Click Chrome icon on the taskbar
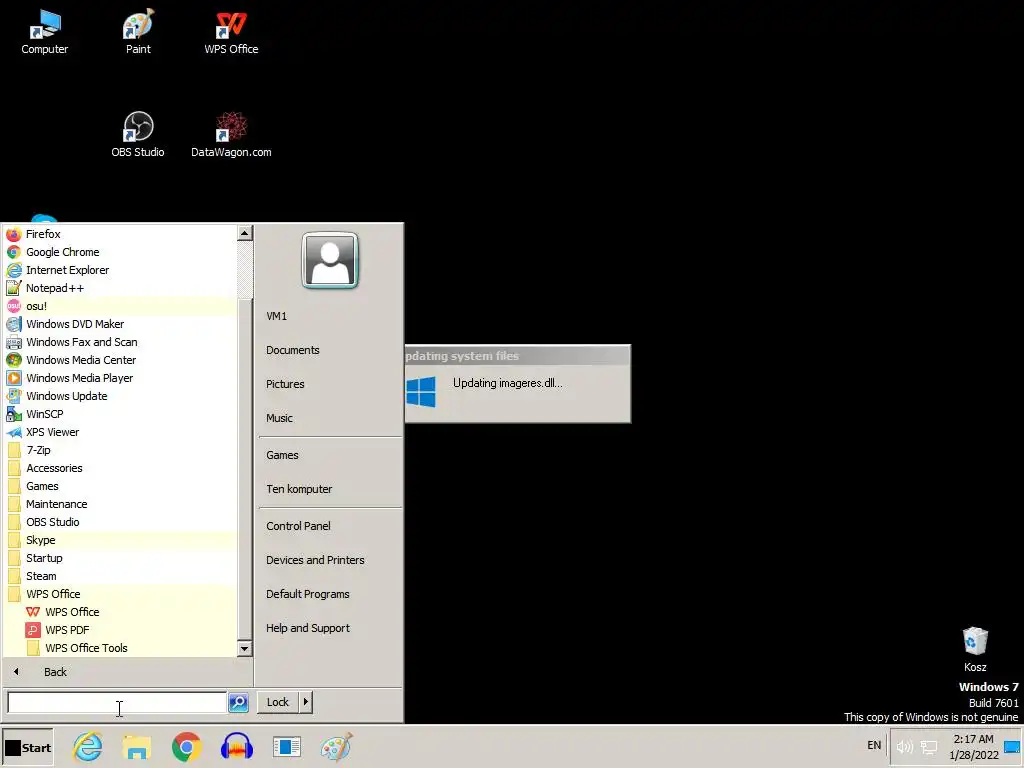This screenshot has height=768, width=1024. pyautogui.click(x=187, y=747)
